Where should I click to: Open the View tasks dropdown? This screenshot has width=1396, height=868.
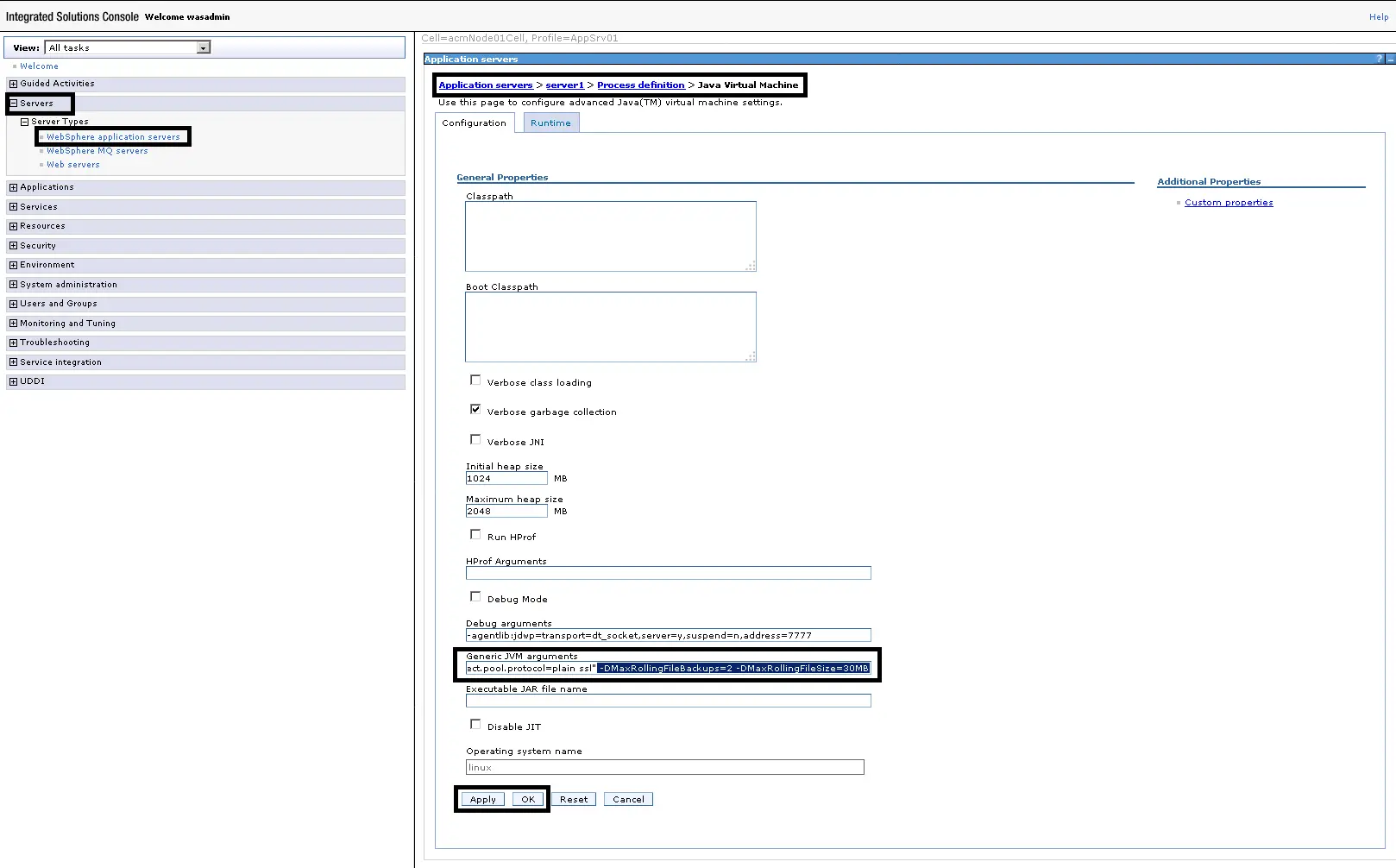(x=204, y=47)
